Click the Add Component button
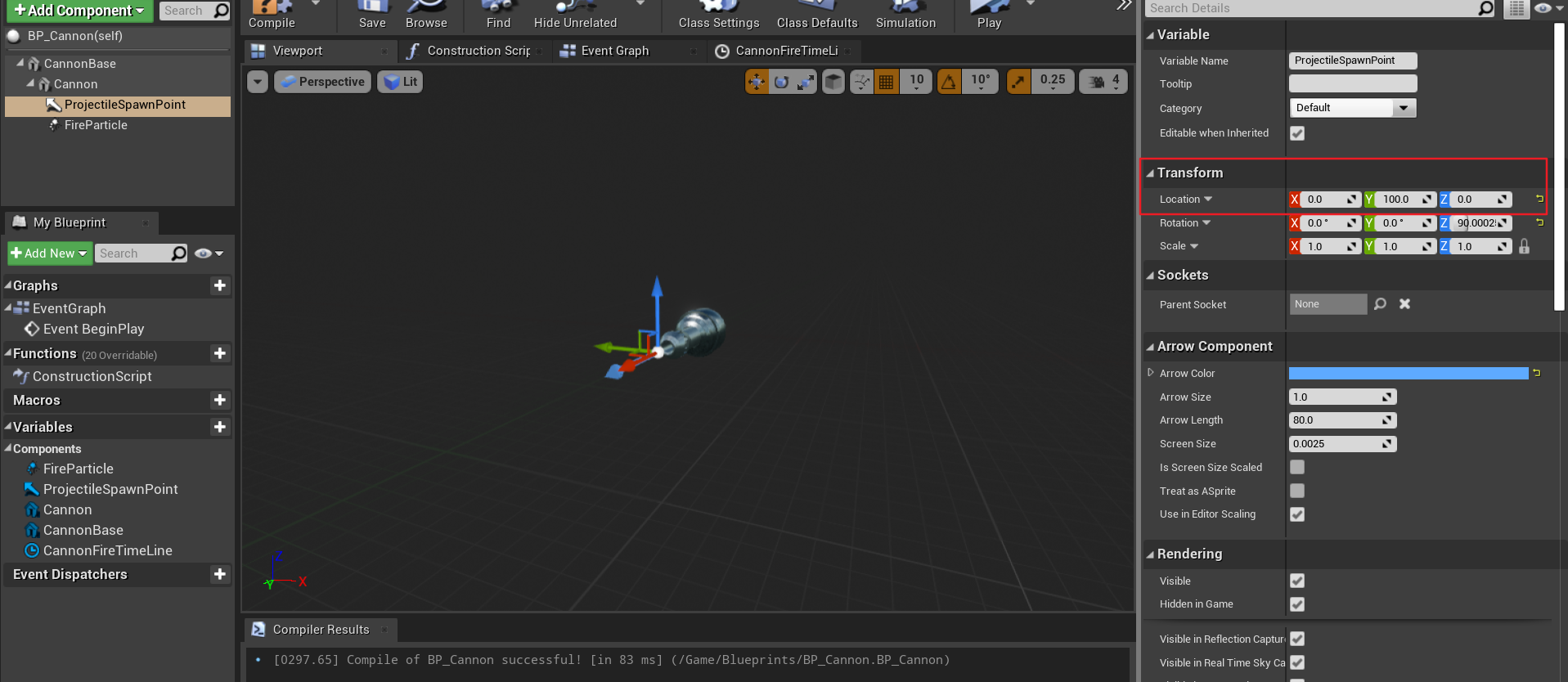Screen dimensions: 1568x682 pos(79,11)
